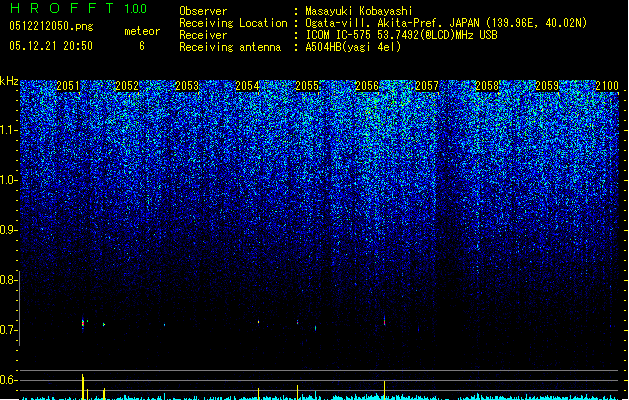Click the 'Receiving antenna' label
This screenshot has width=629, height=400.
click(x=230, y=47)
